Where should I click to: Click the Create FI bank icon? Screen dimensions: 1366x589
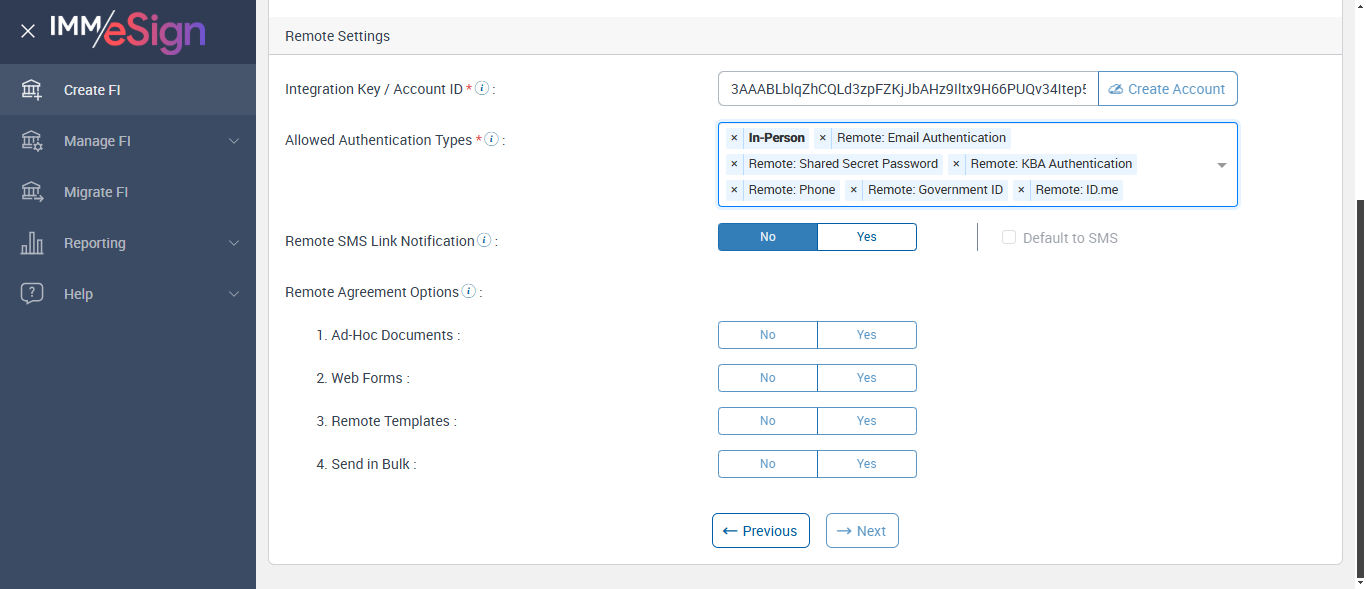click(x=32, y=90)
